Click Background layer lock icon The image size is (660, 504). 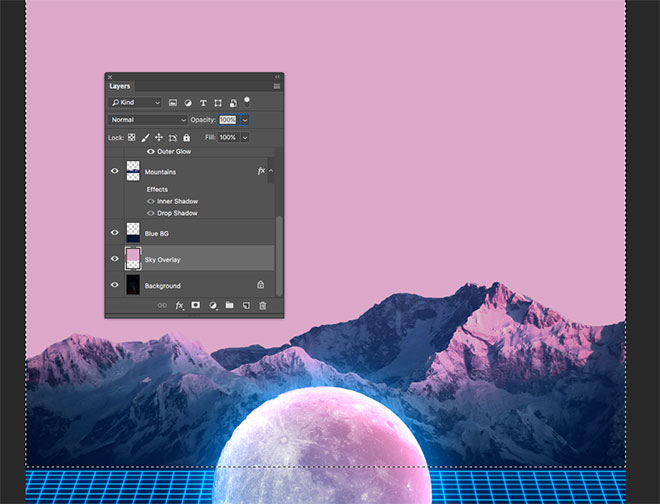(261, 285)
